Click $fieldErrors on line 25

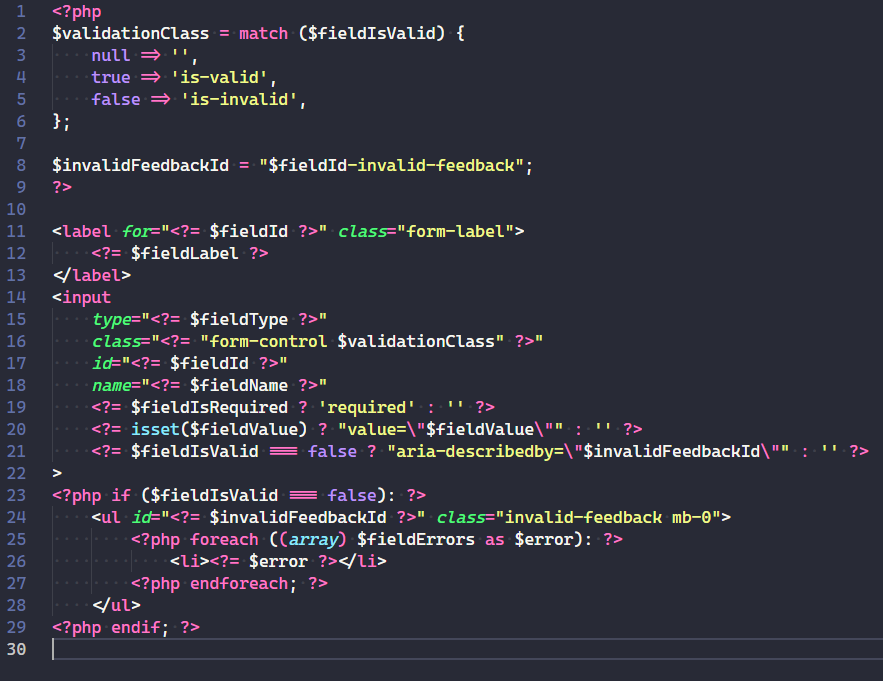(x=416, y=538)
